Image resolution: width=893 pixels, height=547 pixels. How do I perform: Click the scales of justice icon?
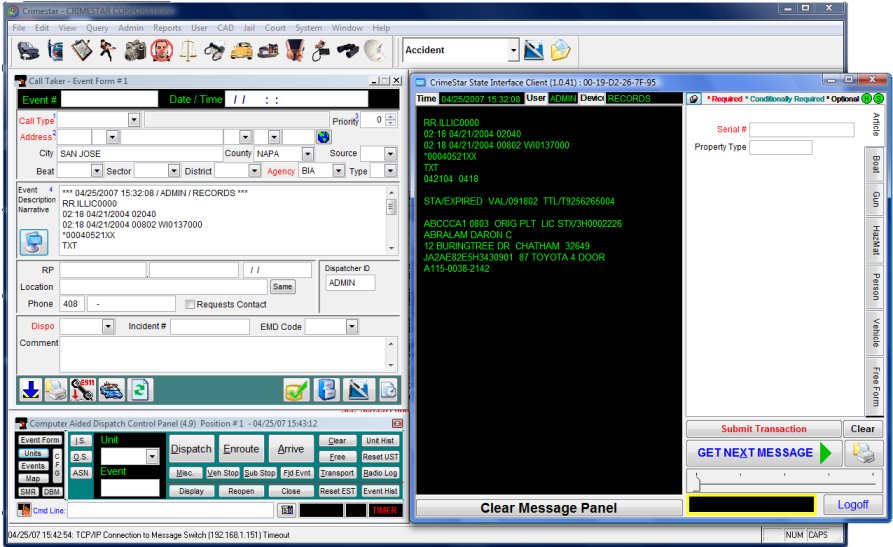tap(188, 51)
